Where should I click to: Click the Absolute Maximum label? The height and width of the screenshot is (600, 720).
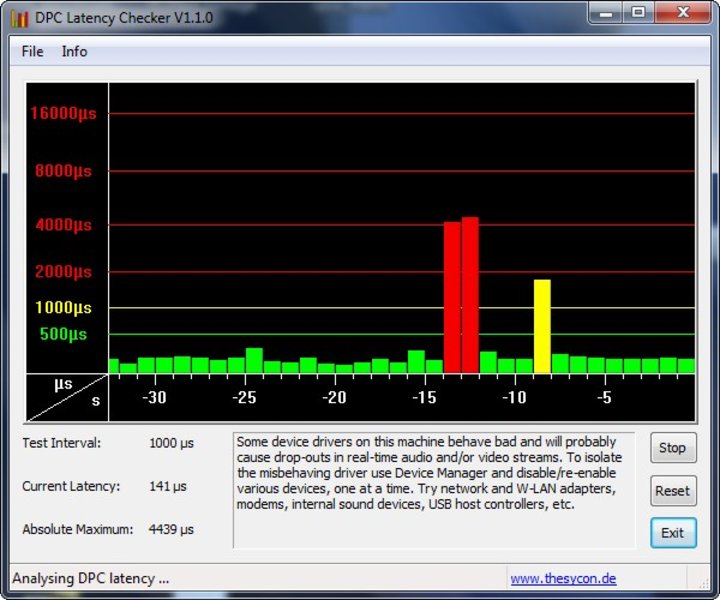click(78, 529)
